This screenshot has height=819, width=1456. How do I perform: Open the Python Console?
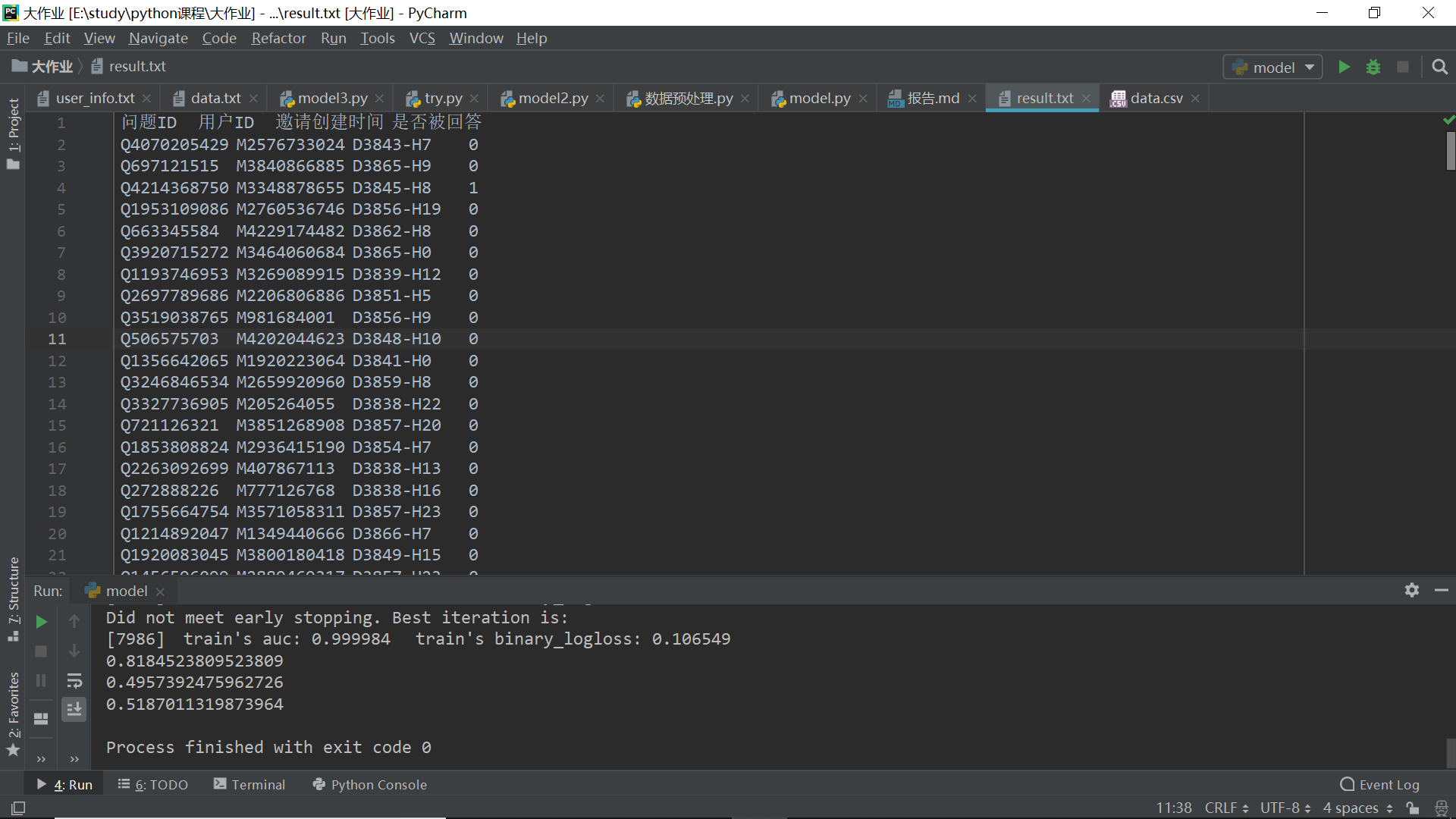click(378, 784)
